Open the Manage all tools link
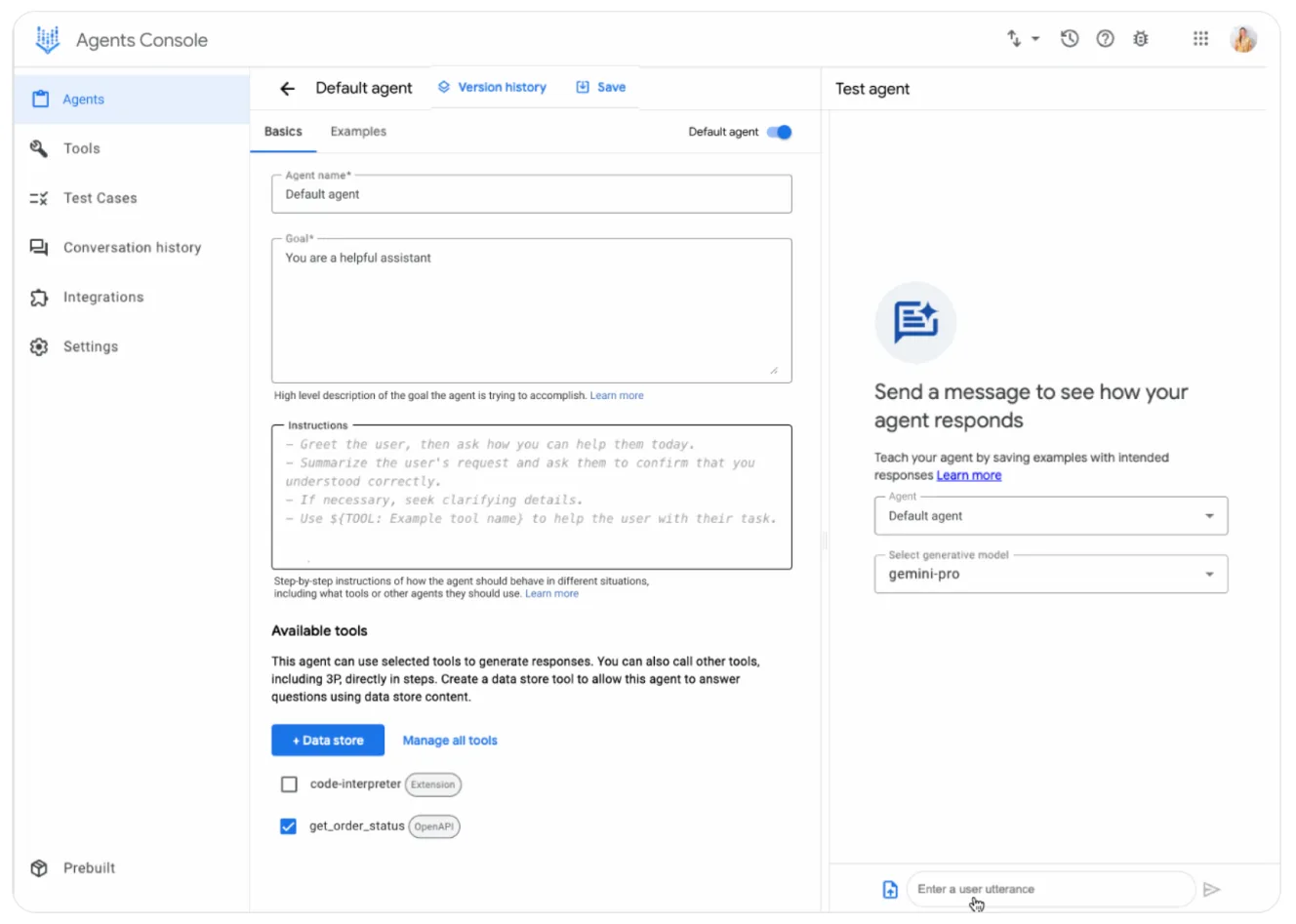The height and width of the screenshot is (924, 1296). (450, 741)
